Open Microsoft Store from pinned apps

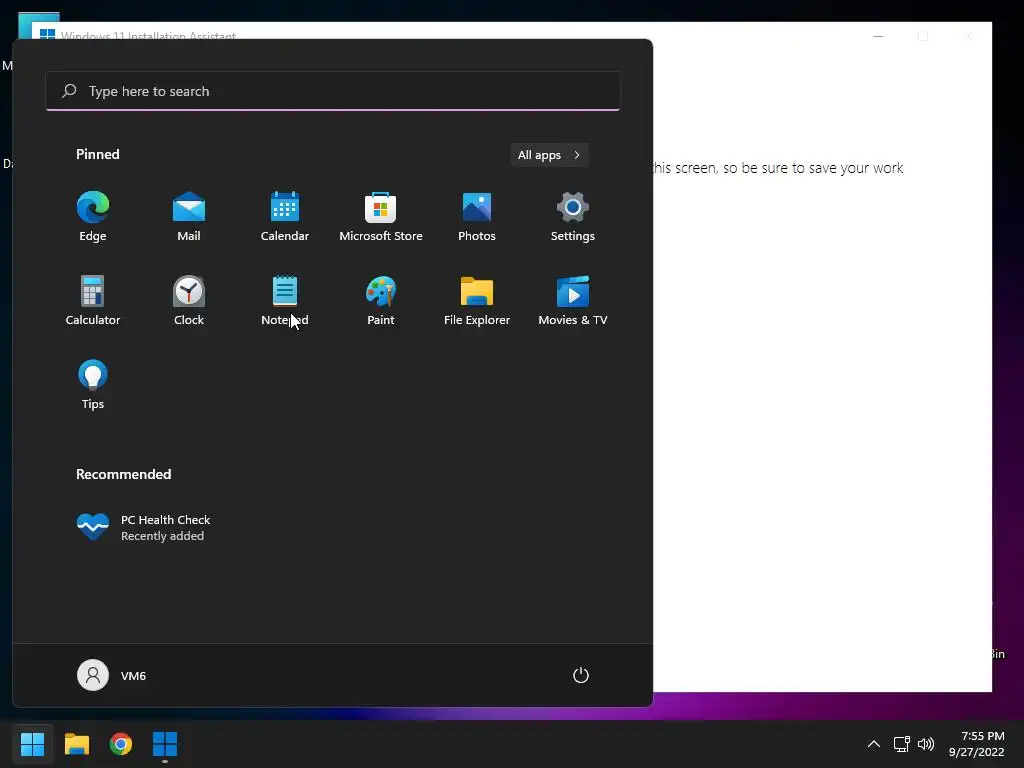click(x=381, y=217)
